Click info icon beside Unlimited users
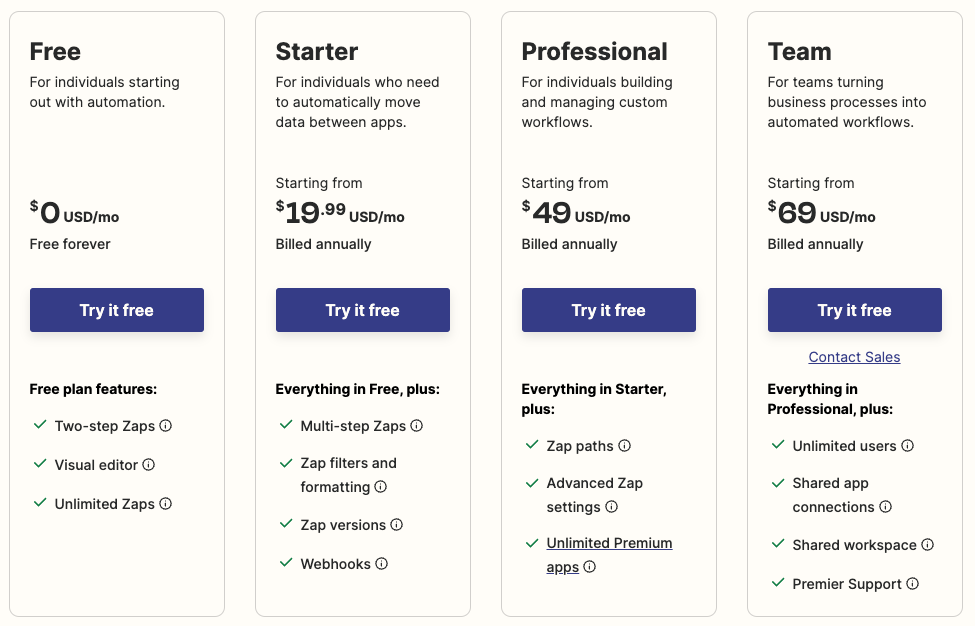This screenshot has width=975, height=626. [x=907, y=446]
